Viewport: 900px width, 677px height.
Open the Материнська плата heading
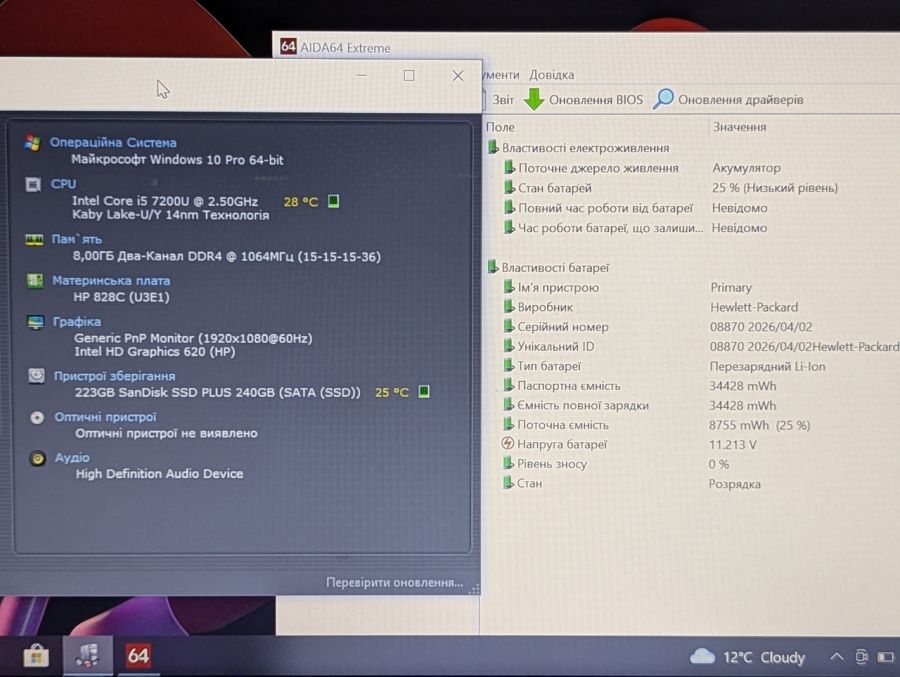click(111, 281)
